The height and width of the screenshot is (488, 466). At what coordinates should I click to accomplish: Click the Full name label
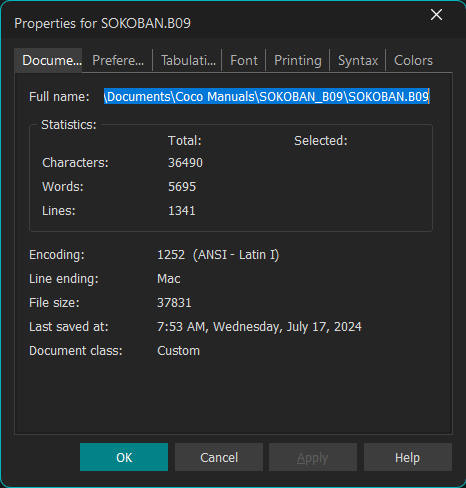tap(59, 97)
